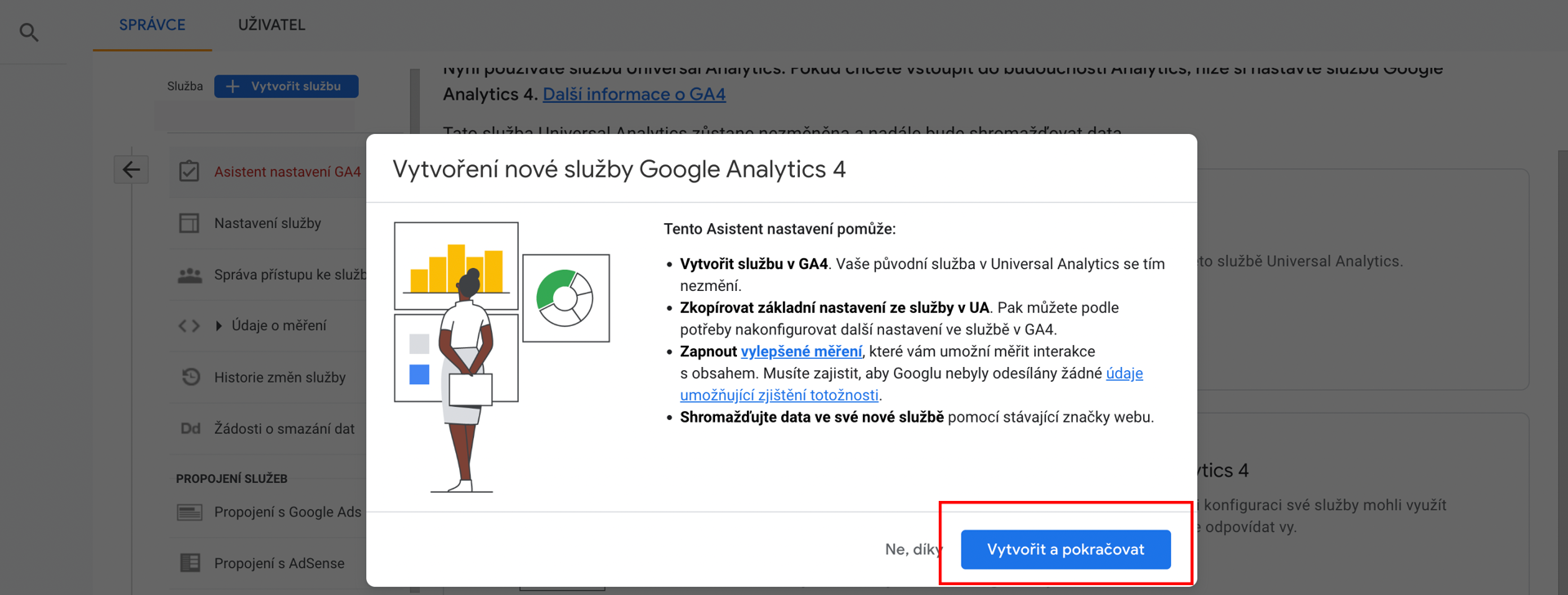Image resolution: width=1568 pixels, height=595 pixels.
Task: Click the Propojení s Google Ads icon
Action: pos(190,512)
